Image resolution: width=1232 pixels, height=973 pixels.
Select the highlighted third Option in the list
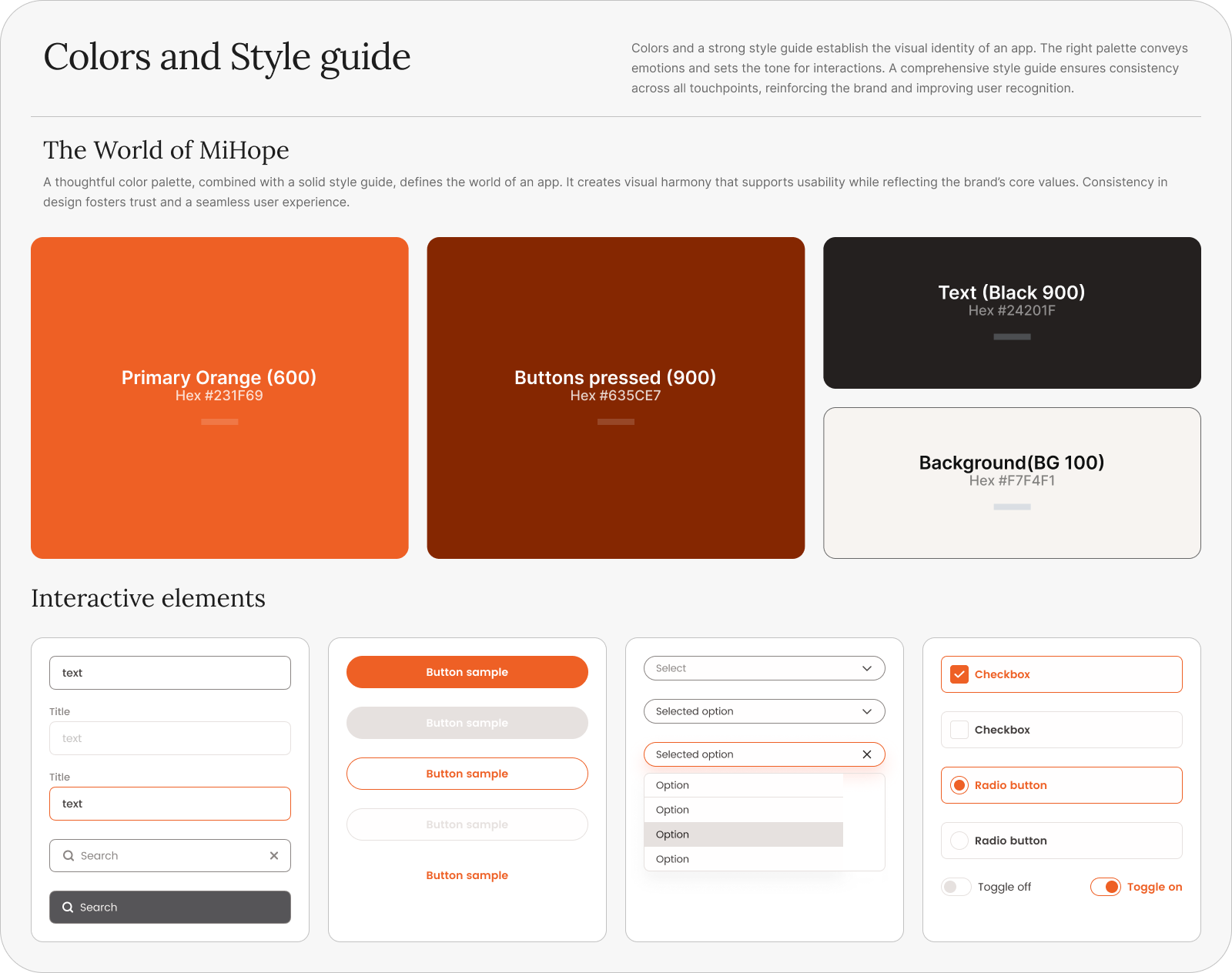pyautogui.click(x=744, y=834)
